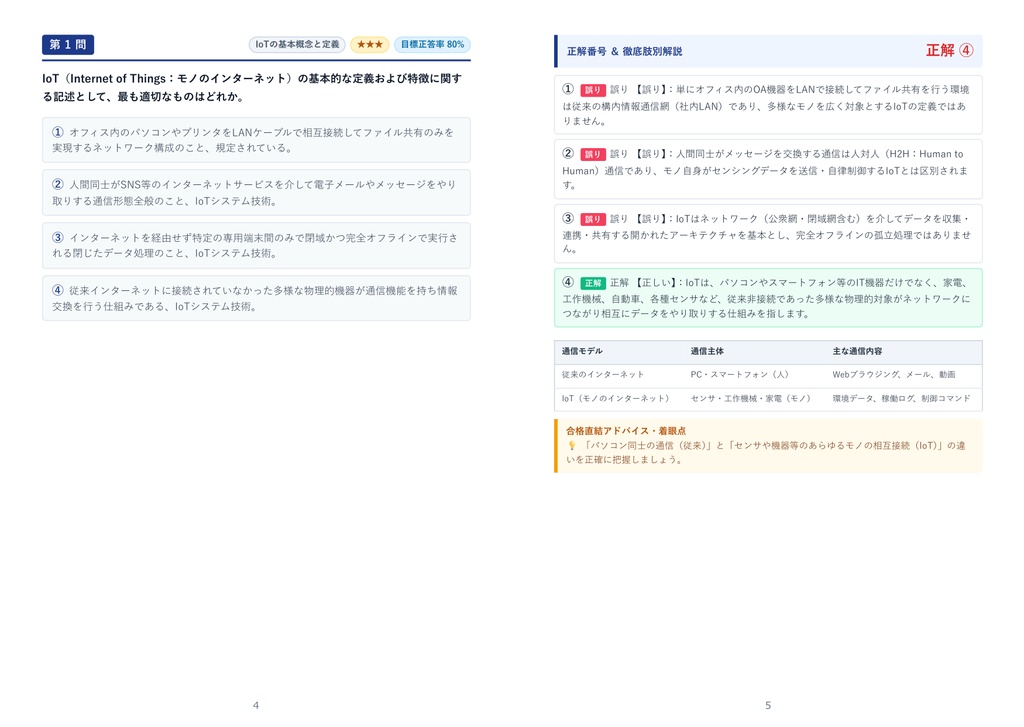Click the Webブラウジング、メール、動画 table cell
This screenshot has width=1024, height=727.
pos(893,375)
